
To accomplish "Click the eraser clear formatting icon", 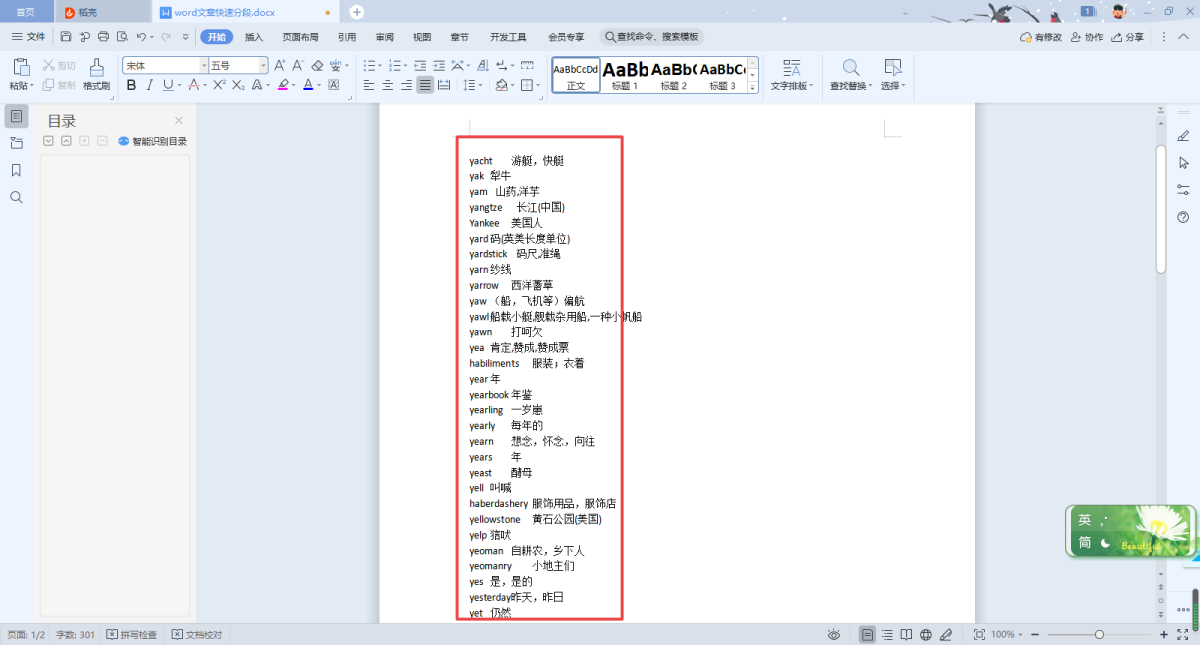I will 318,65.
